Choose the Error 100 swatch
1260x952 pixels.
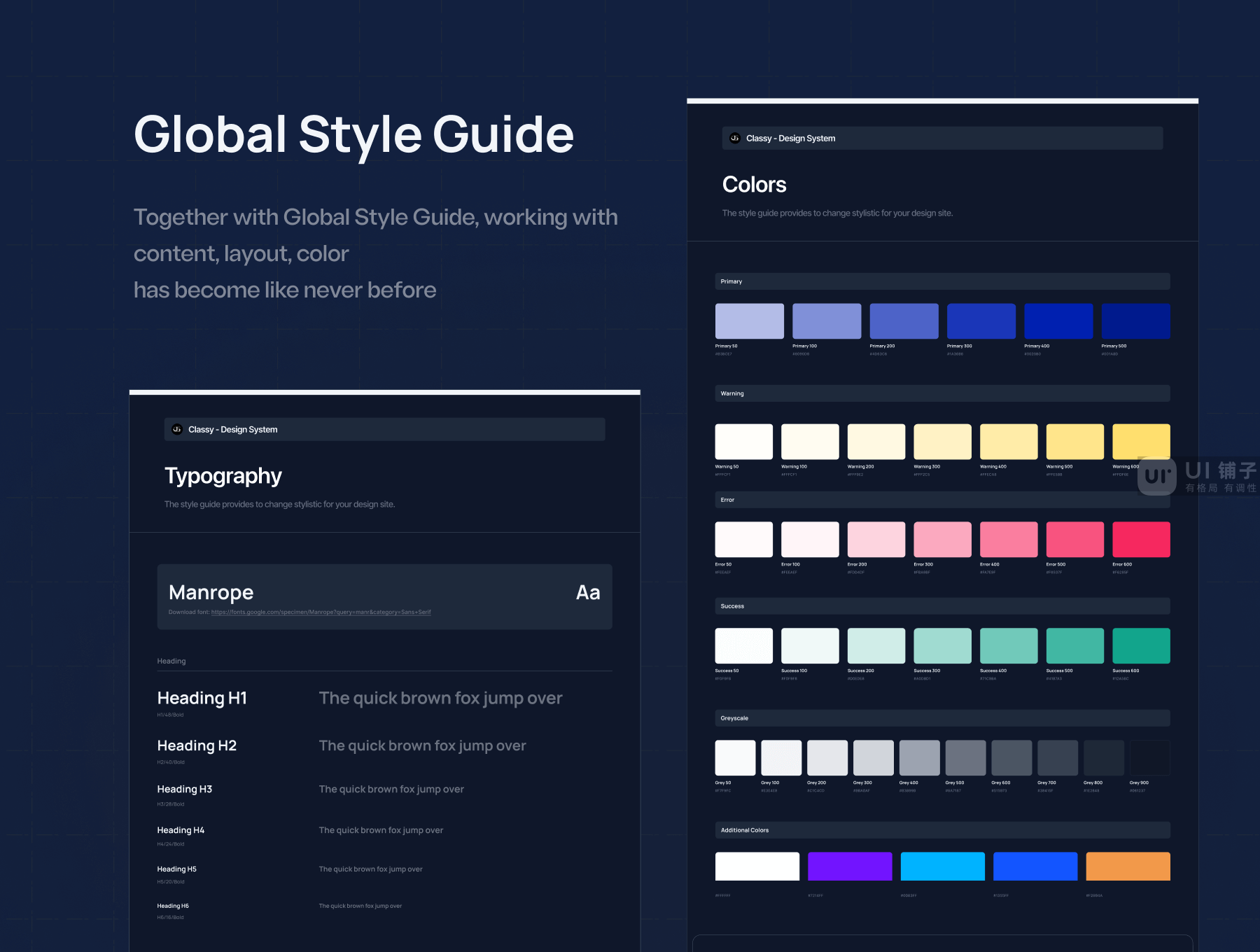(810, 540)
